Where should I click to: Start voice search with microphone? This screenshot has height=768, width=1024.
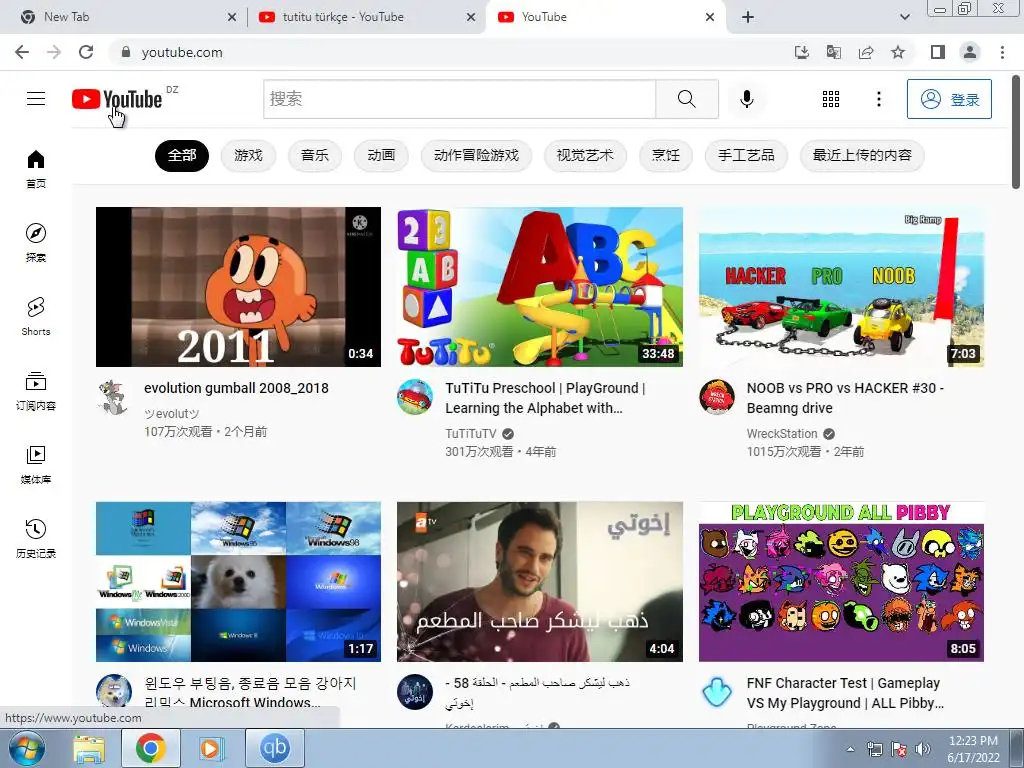[x=746, y=99]
